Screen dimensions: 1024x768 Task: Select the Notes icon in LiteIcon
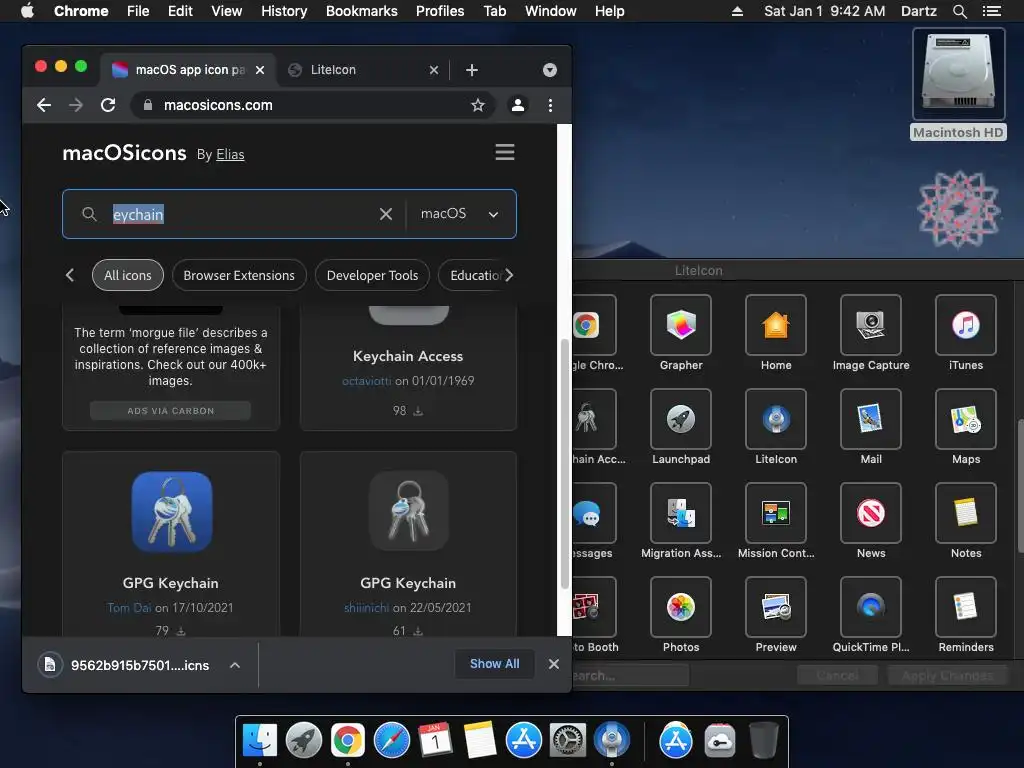point(966,513)
